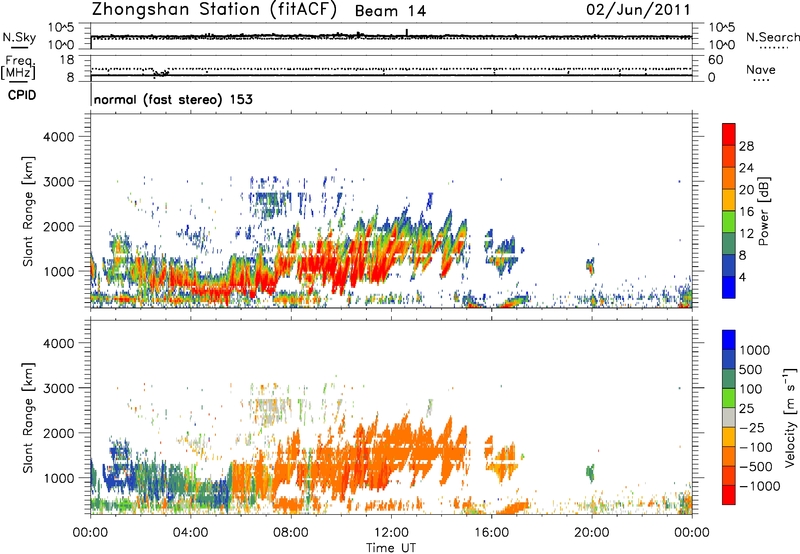Image resolution: width=800 pixels, height=554 pixels.
Task: Click the N.Search legend label
Action: 772,37
